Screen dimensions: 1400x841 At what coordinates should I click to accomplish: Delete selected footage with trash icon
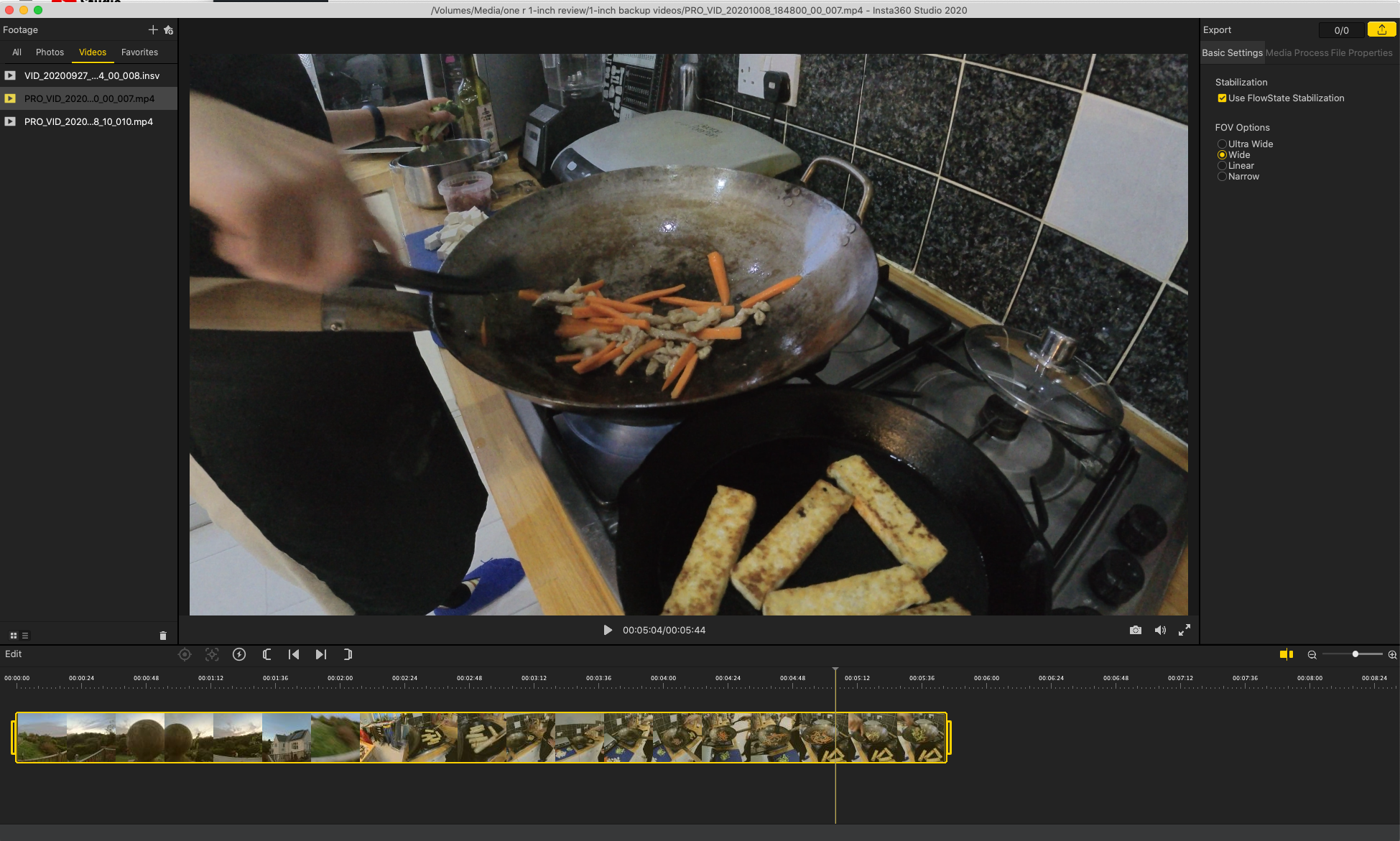click(x=162, y=636)
